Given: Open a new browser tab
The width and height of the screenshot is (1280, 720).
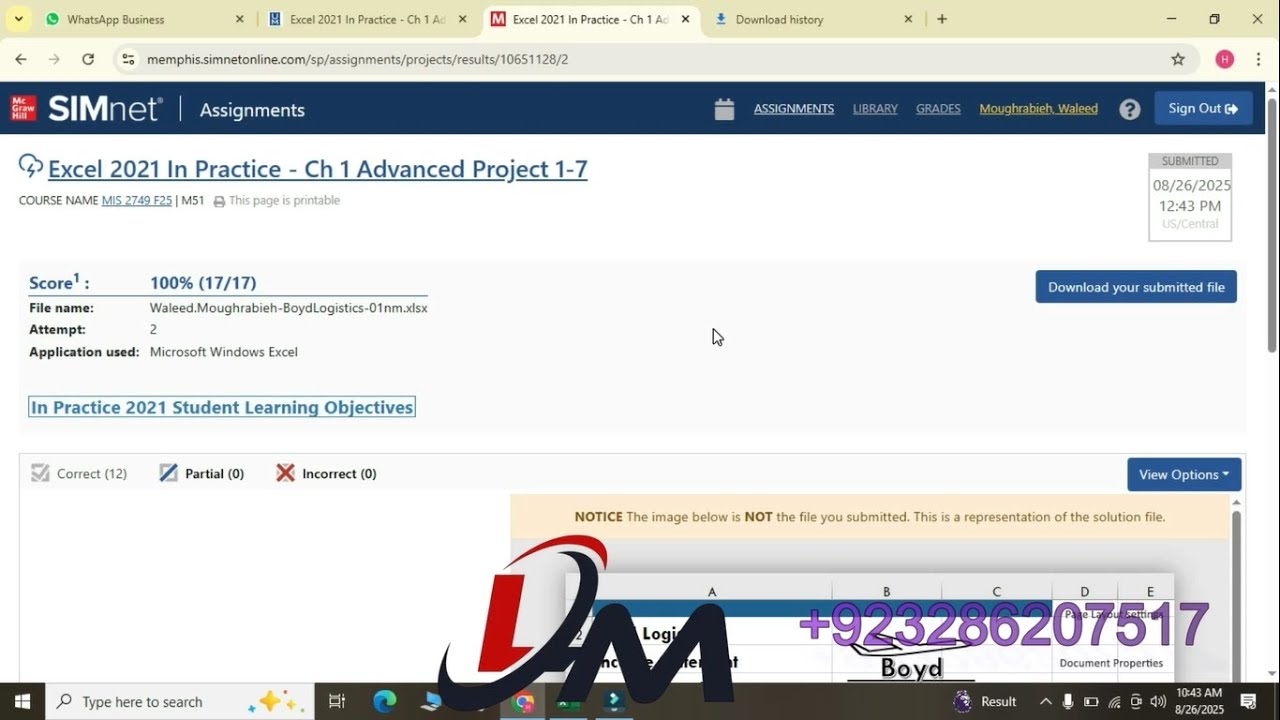Looking at the screenshot, I should (942, 19).
